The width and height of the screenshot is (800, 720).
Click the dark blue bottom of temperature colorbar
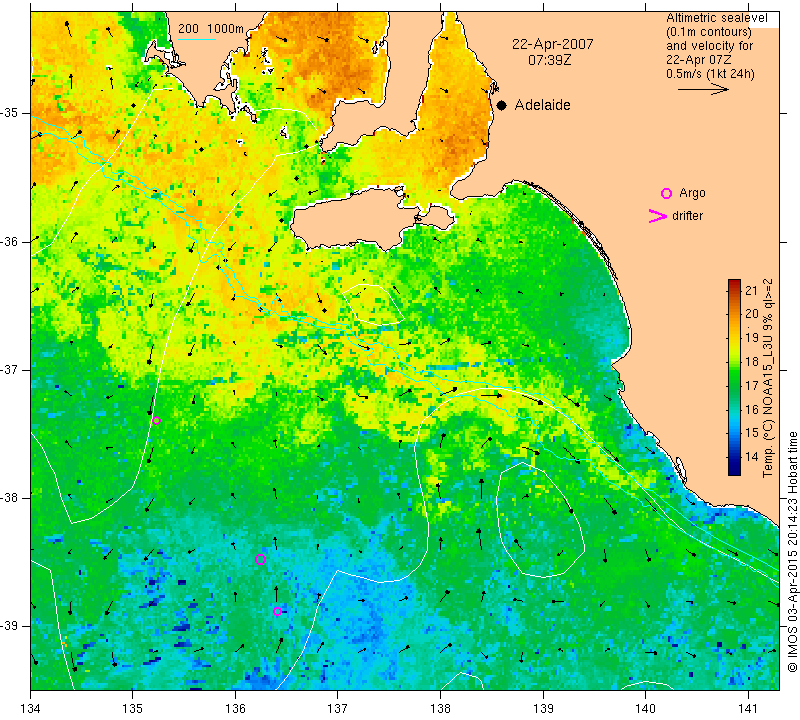point(734,470)
